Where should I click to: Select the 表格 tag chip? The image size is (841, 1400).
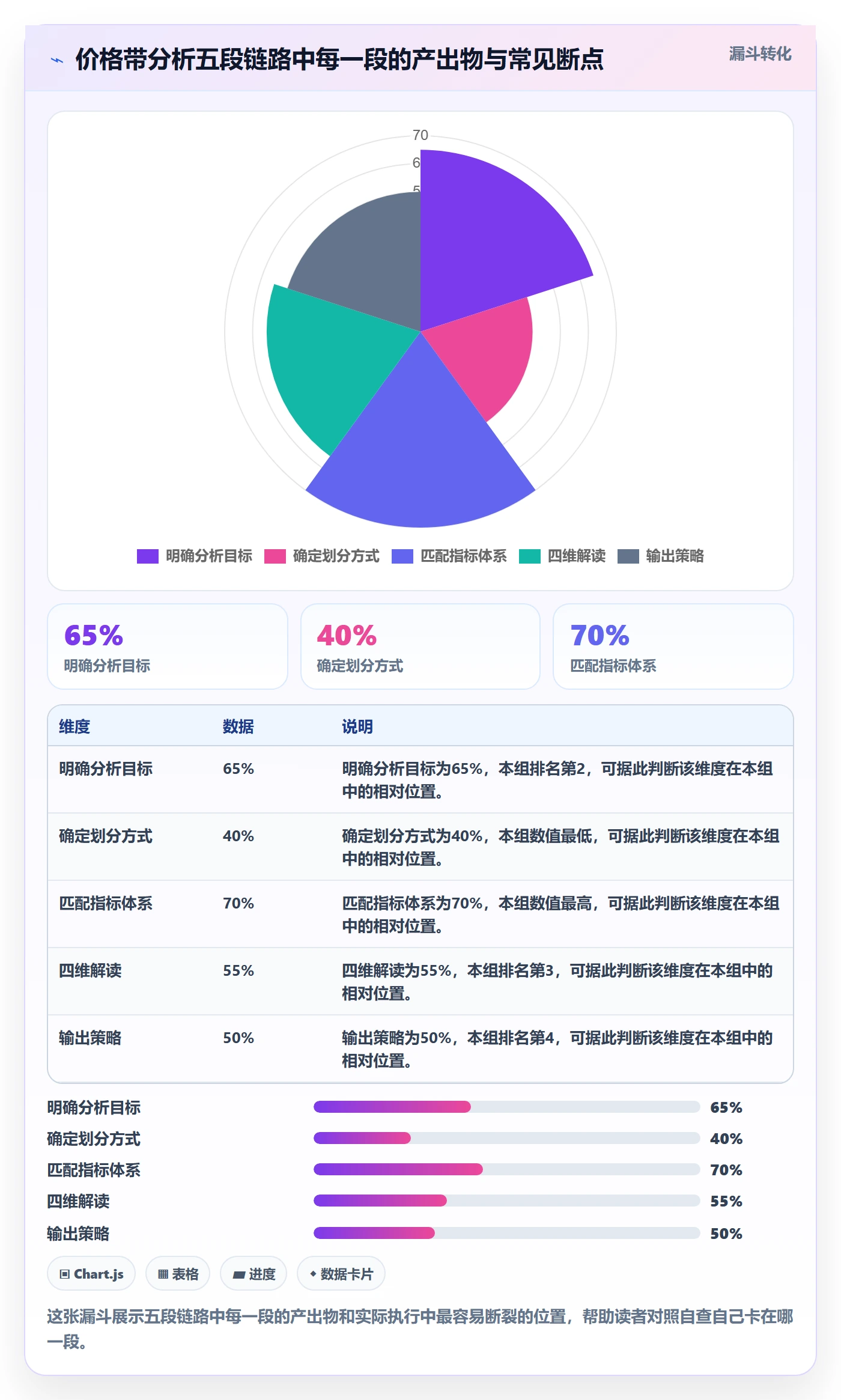coord(178,1273)
